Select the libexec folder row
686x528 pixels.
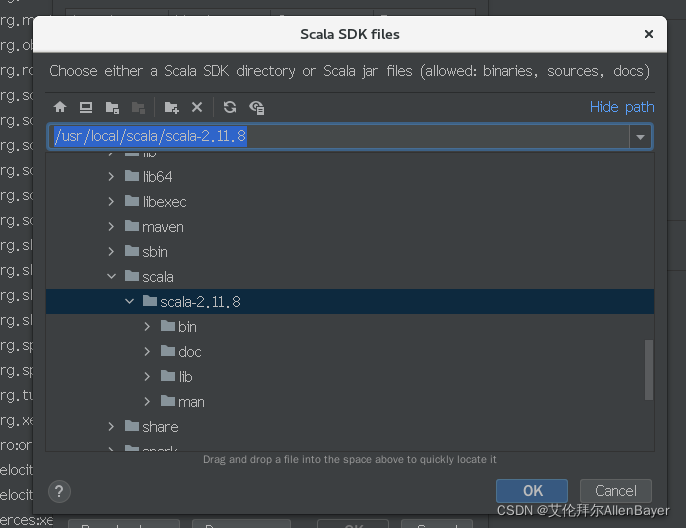pyautogui.click(x=350, y=202)
